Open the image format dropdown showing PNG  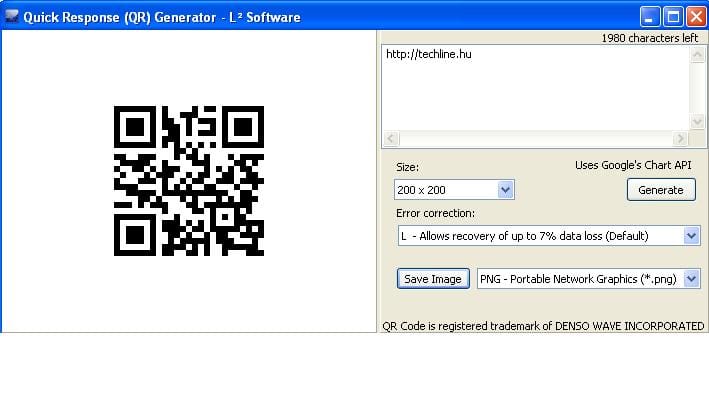pyautogui.click(x=691, y=279)
